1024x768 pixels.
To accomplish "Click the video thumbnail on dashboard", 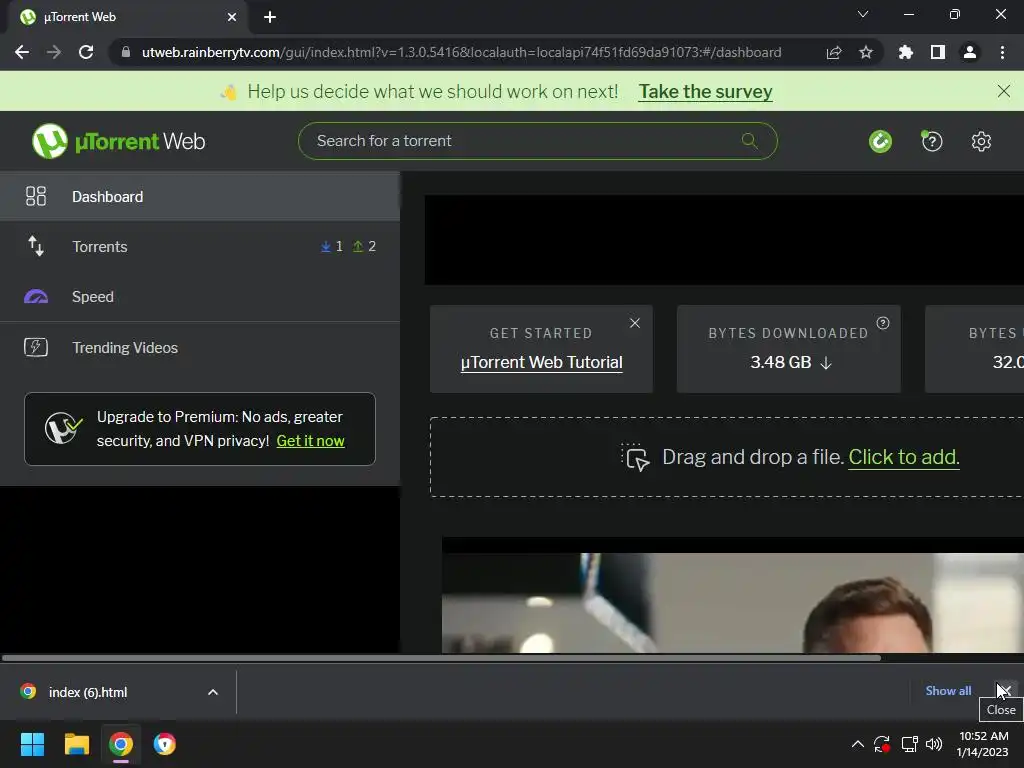I will 733,595.
